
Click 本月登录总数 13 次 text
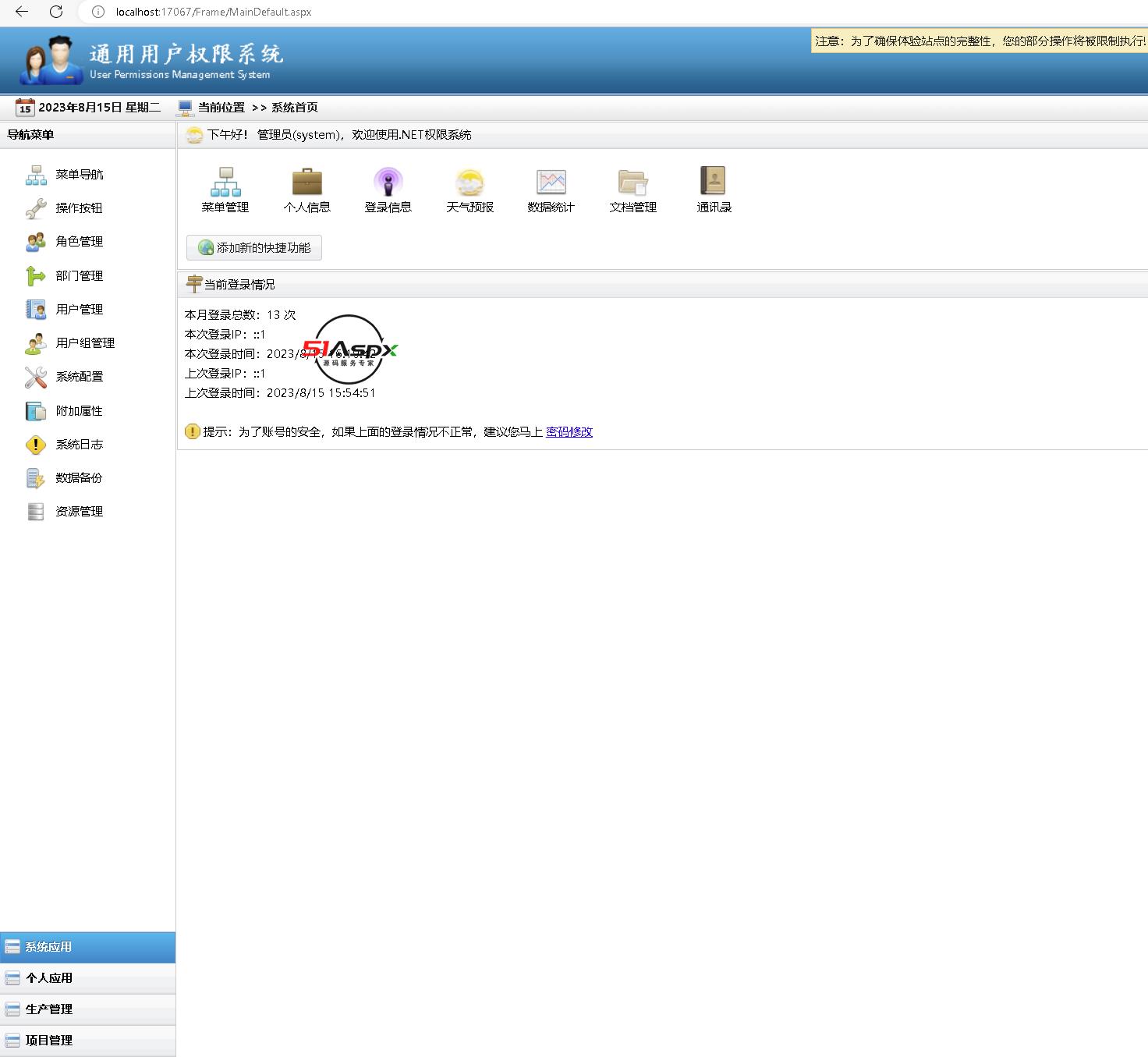[240, 315]
